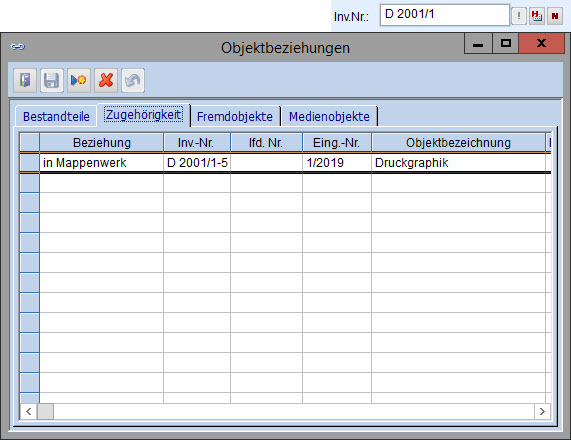Viewport: 571px width, 440px height.
Task: Select the Medienobjekte tab
Action: (329, 117)
